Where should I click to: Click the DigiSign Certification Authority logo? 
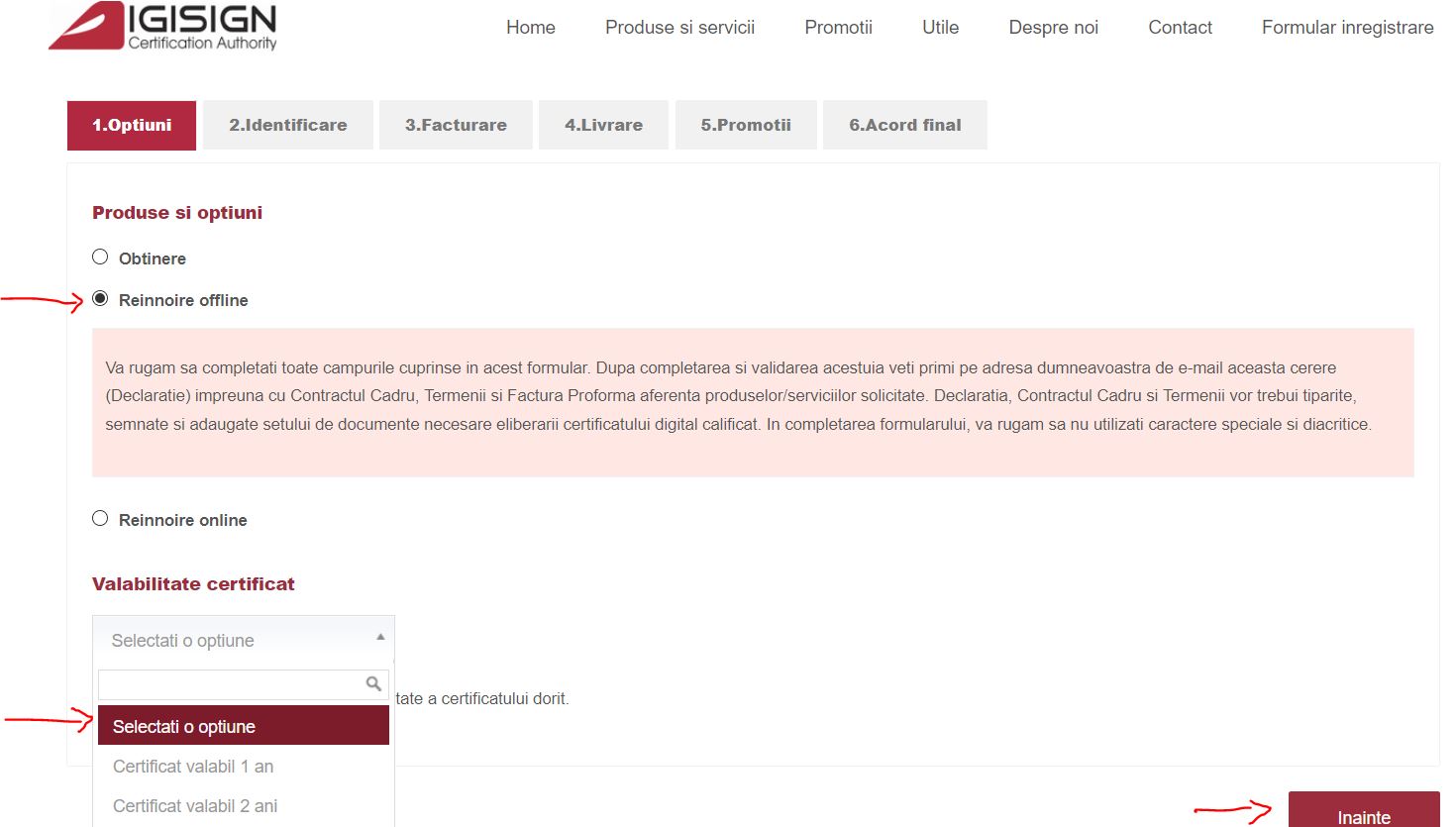pos(163,26)
